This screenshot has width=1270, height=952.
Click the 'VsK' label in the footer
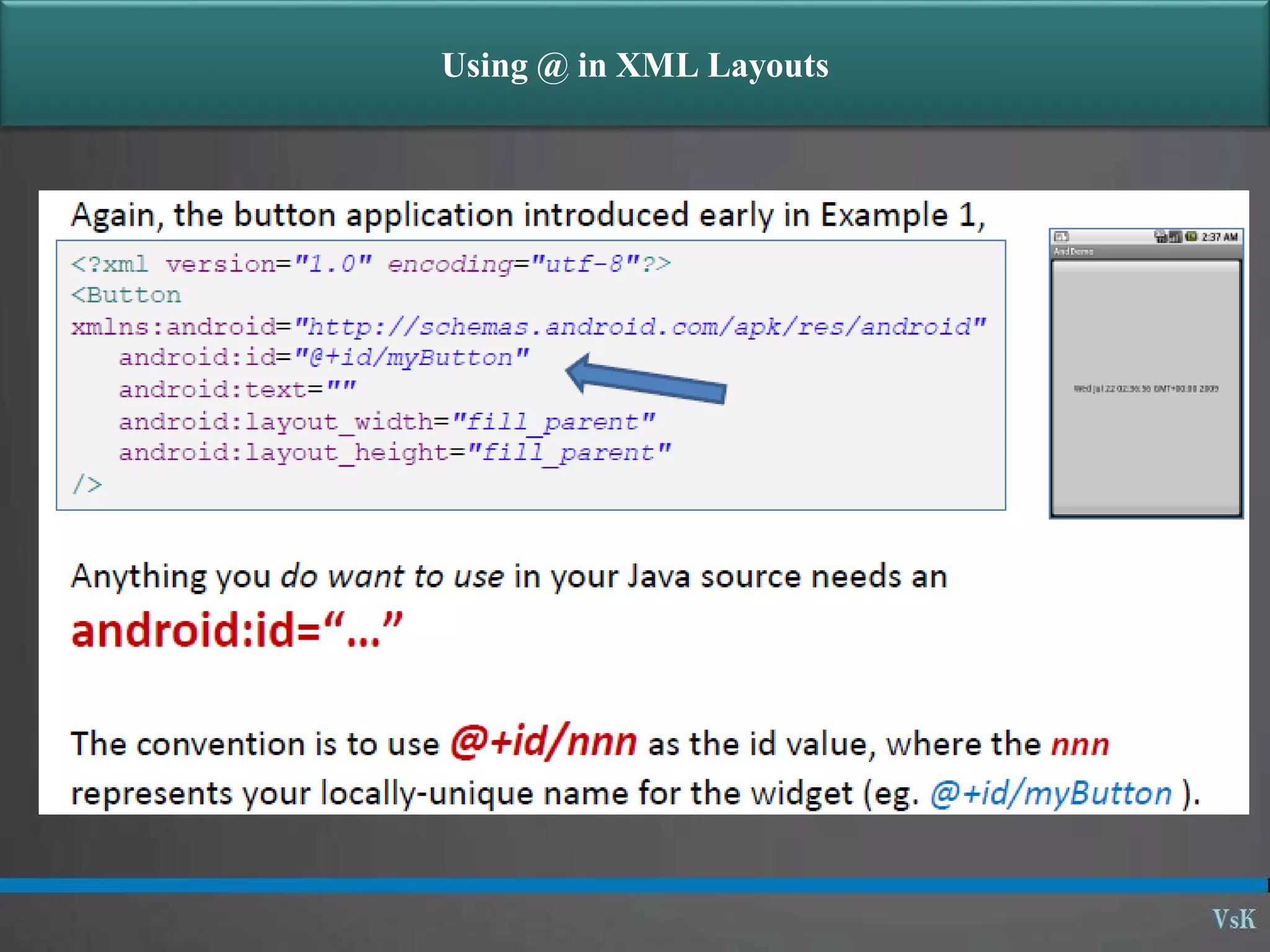pyautogui.click(x=1234, y=919)
